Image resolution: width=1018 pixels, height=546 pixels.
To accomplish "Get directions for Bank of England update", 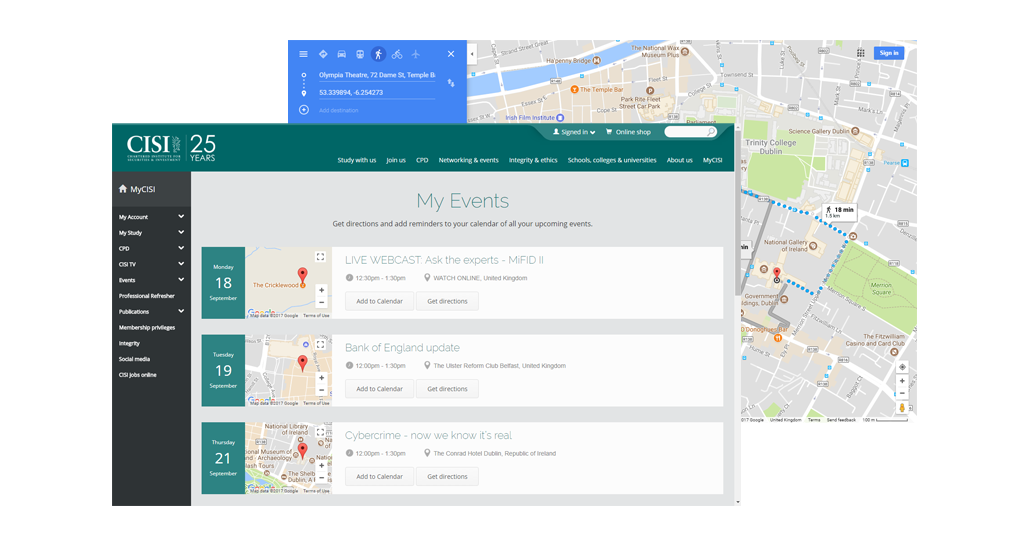I will pyautogui.click(x=447, y=389).
